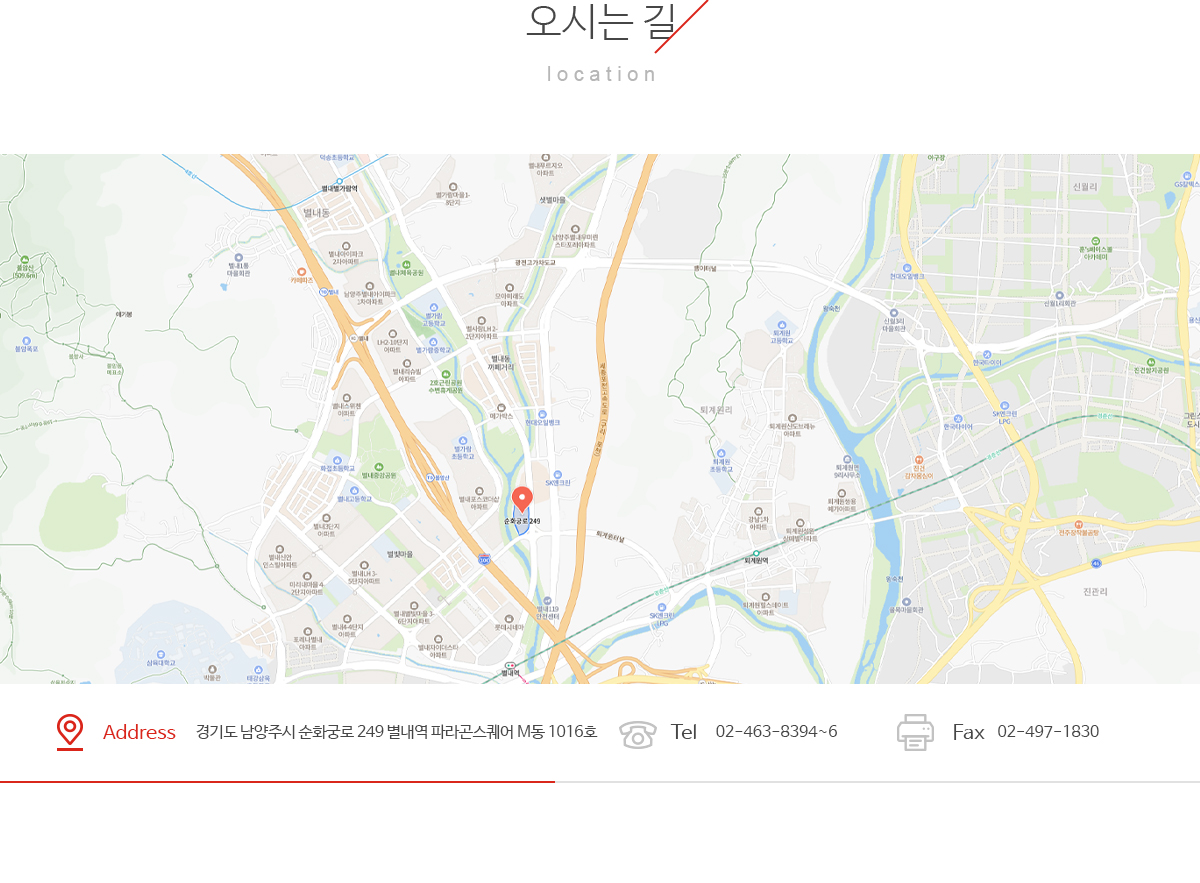This screenshot has height=883, width=1200.
Task: Click the 별내포스코더샵아파트 apartment icon
Action: (479, 490)
